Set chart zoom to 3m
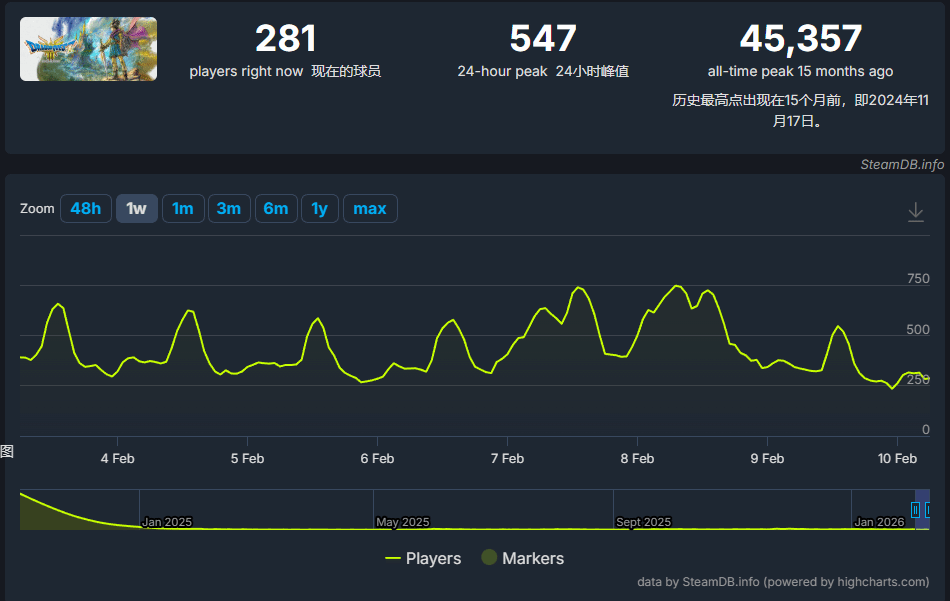Image resolution: width=950 pixels, height=601 pixels. 229,208
